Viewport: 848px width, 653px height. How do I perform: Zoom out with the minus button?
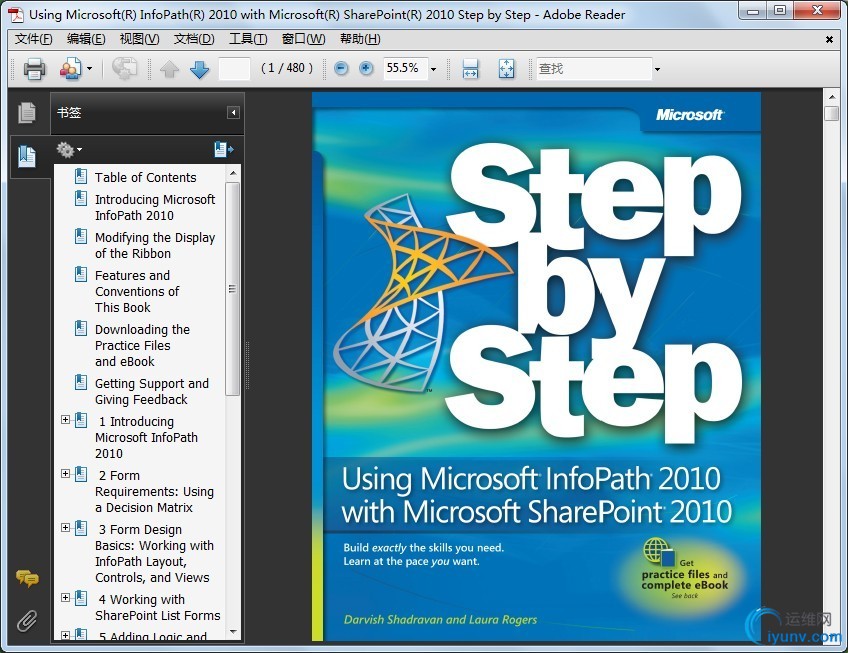[x=341, y=68]
